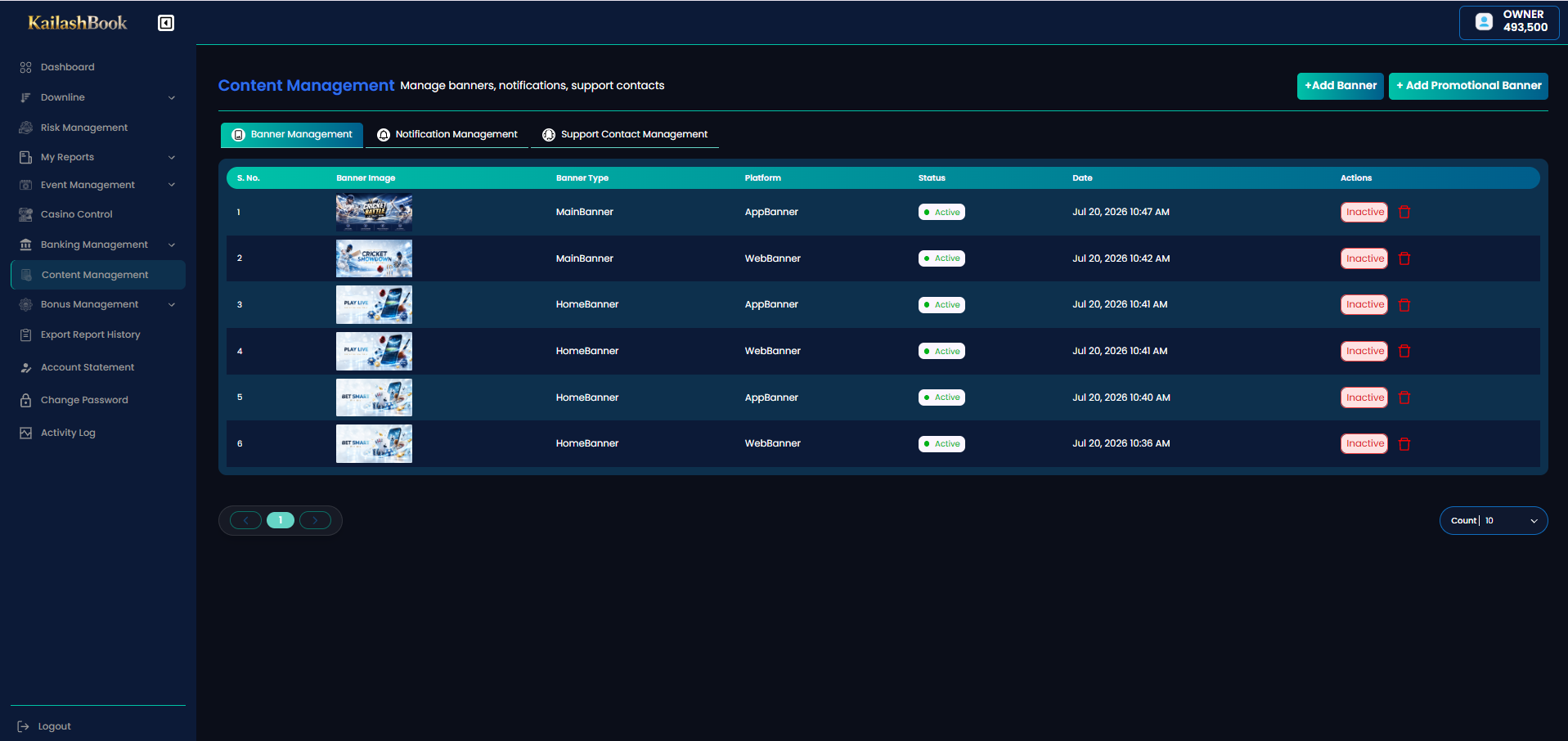Screen dimensions: 1568x741
Task: Open the Bet Smart banner thumbnail in row 6
Action: 374,443
